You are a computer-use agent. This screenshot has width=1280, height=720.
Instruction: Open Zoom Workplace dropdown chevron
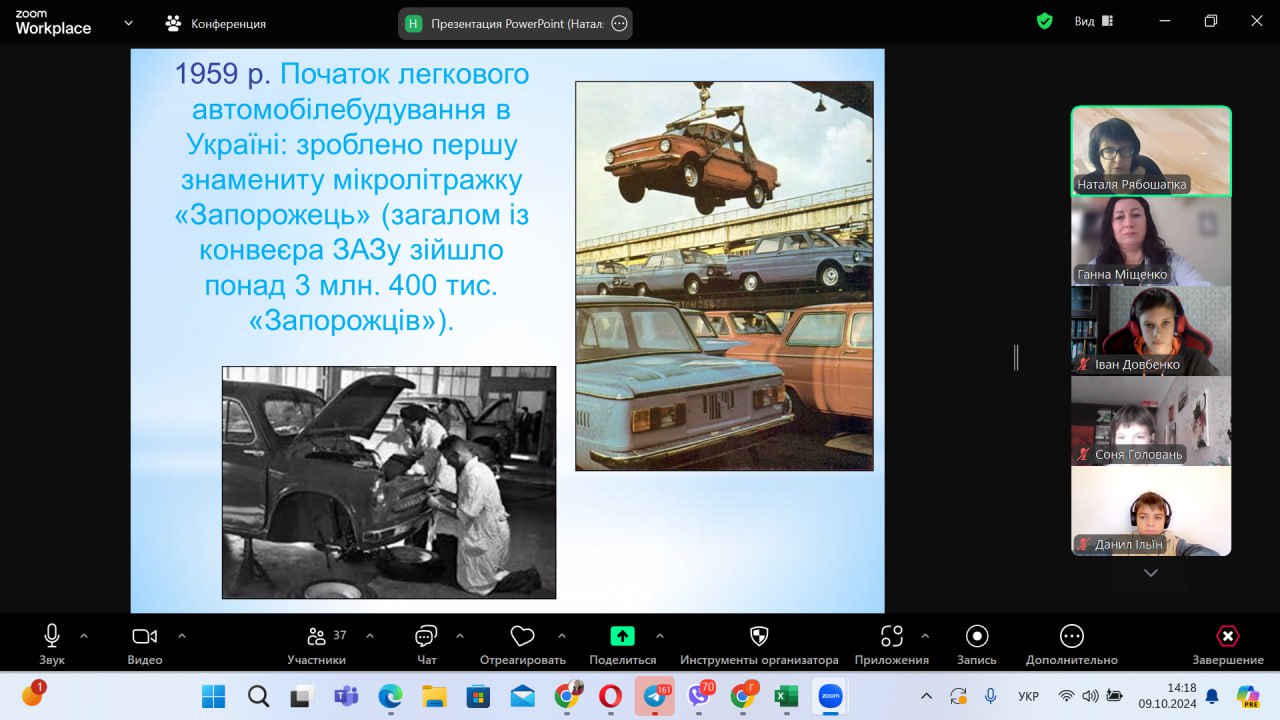click(x=128, y=22)
